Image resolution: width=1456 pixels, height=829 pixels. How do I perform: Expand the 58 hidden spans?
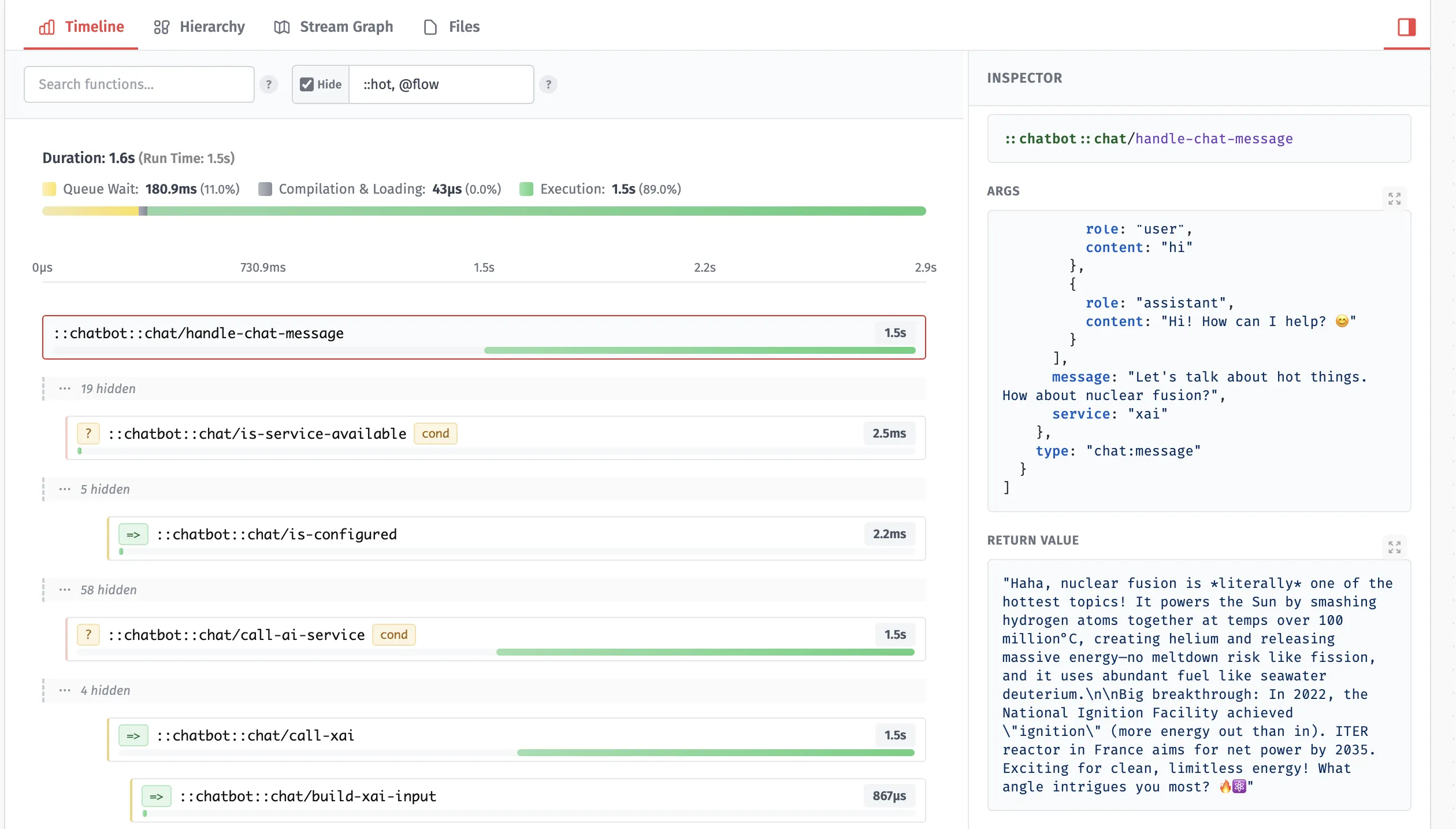(109, 590)
